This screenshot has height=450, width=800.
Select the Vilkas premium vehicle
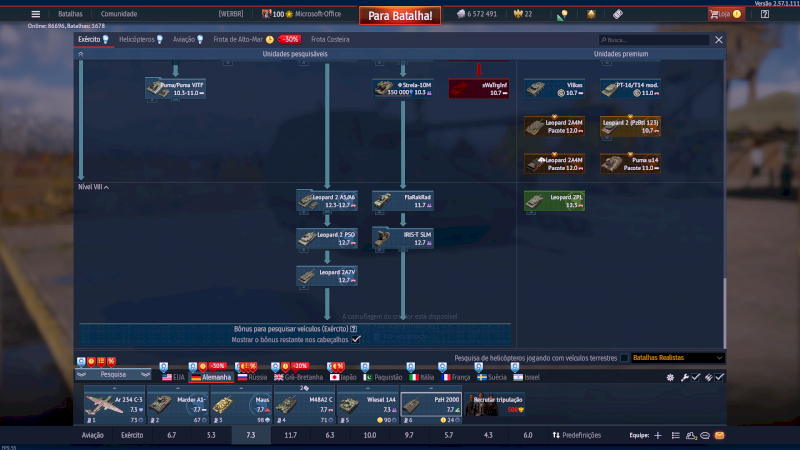[555, 89]
